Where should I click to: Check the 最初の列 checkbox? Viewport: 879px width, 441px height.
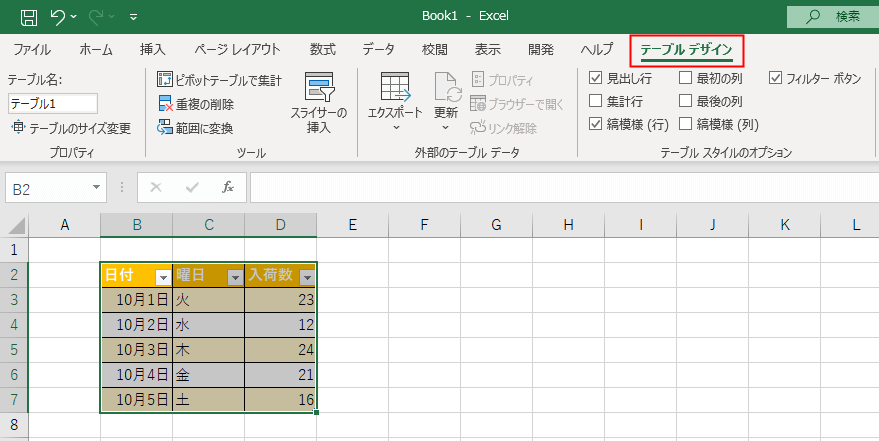coord(686,78)
